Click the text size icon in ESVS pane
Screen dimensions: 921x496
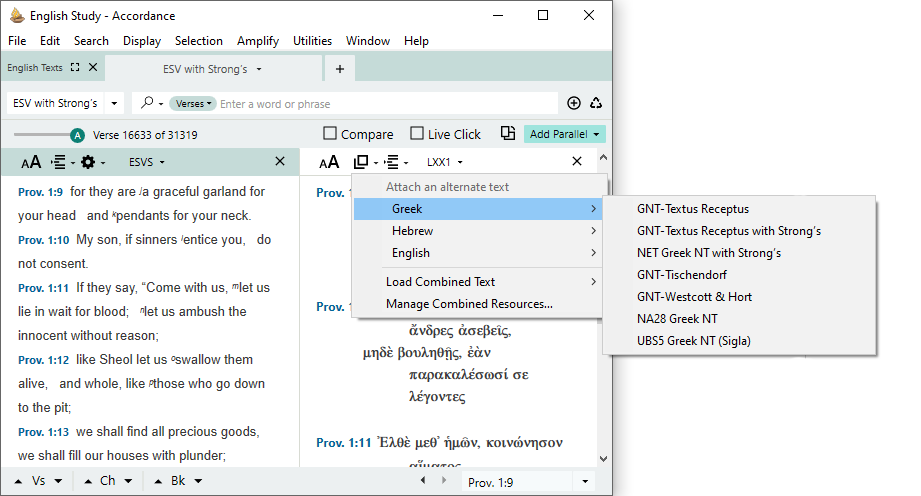(x=31, y=162)
